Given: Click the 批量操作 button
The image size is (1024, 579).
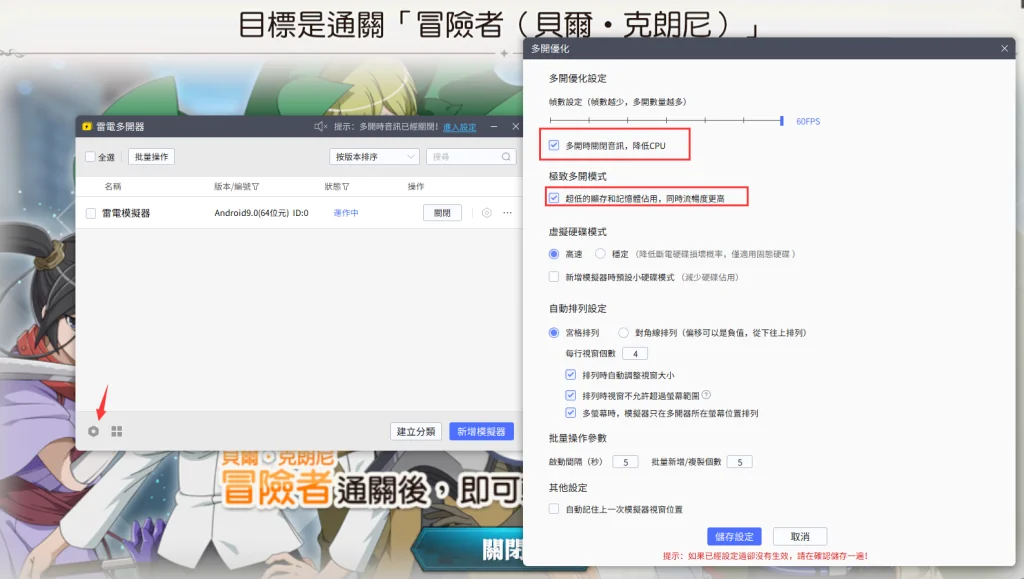Looking at the screenshot, I should (152, 157).
